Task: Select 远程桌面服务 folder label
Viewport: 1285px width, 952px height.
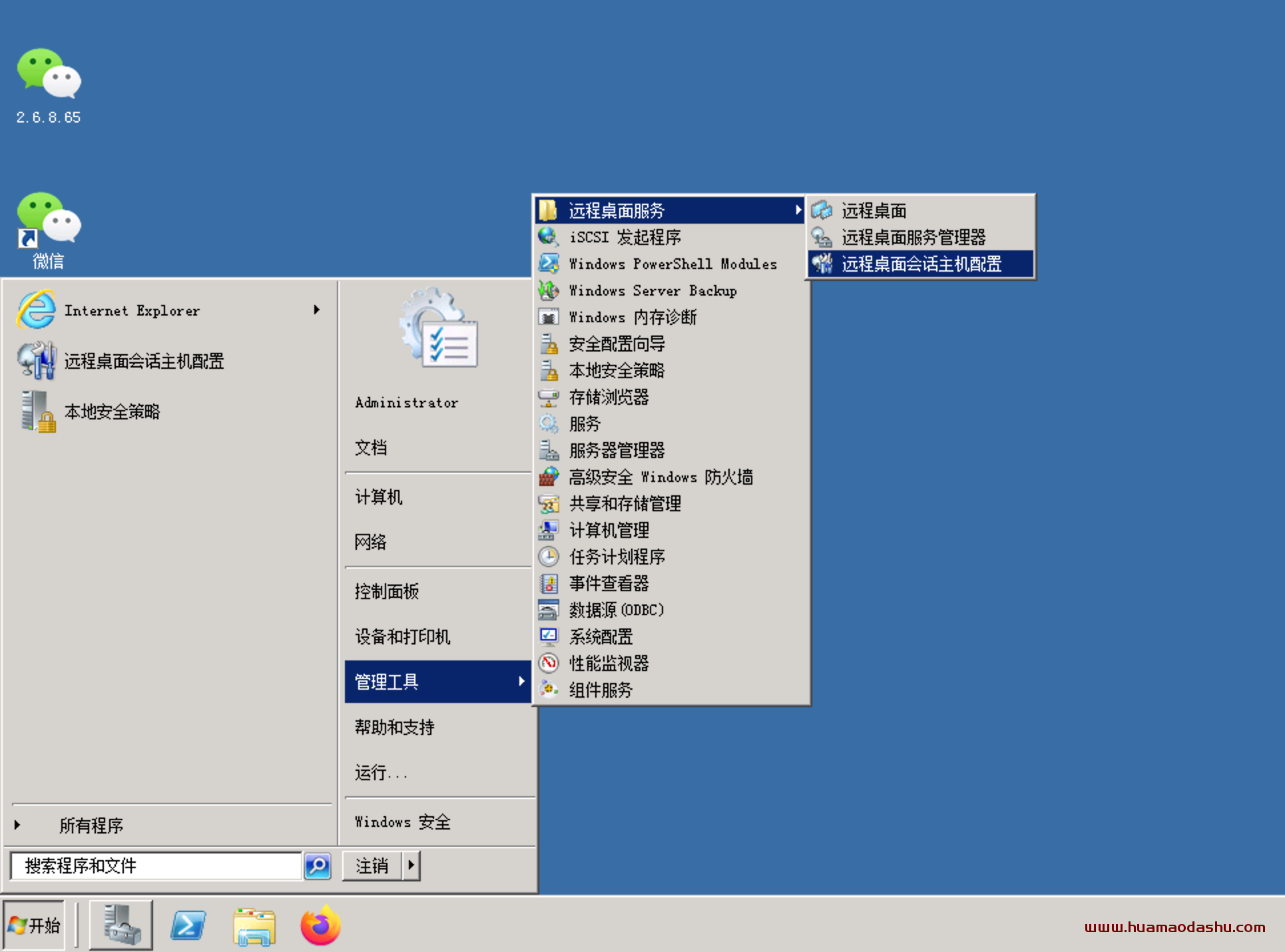Action: coord(617,210)
